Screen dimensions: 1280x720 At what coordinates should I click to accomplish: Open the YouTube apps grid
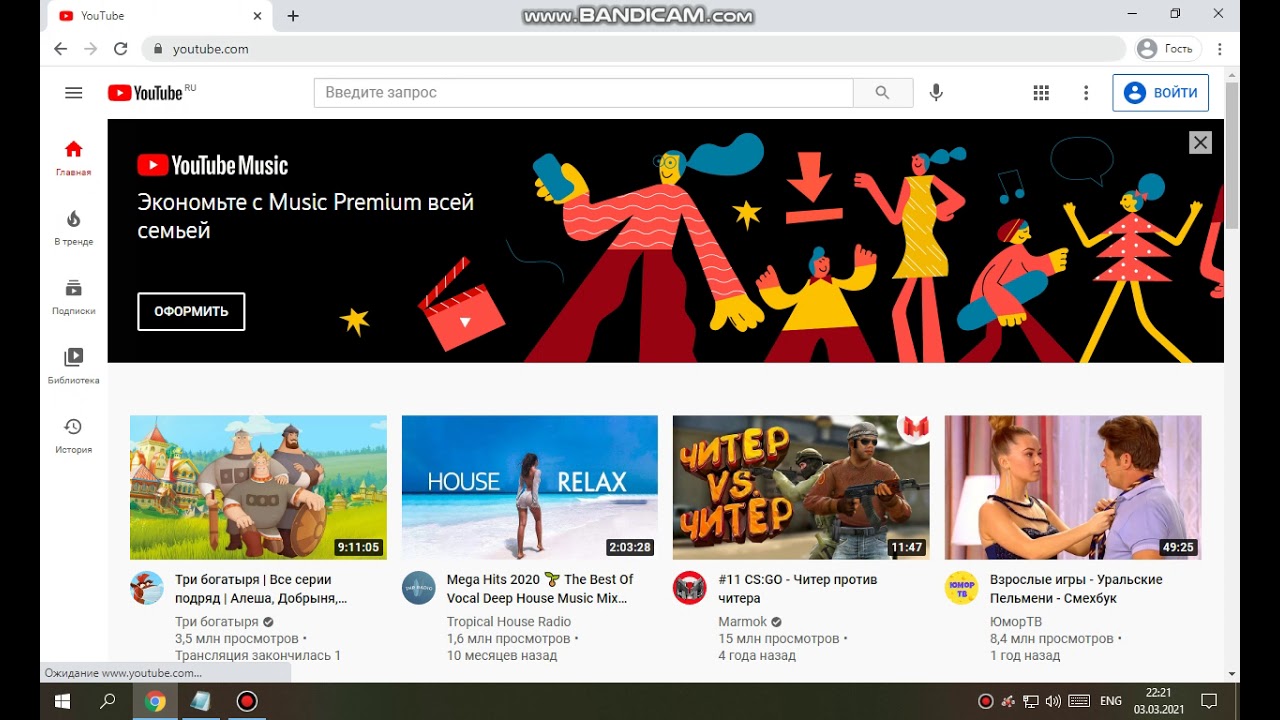[1041, 93]
